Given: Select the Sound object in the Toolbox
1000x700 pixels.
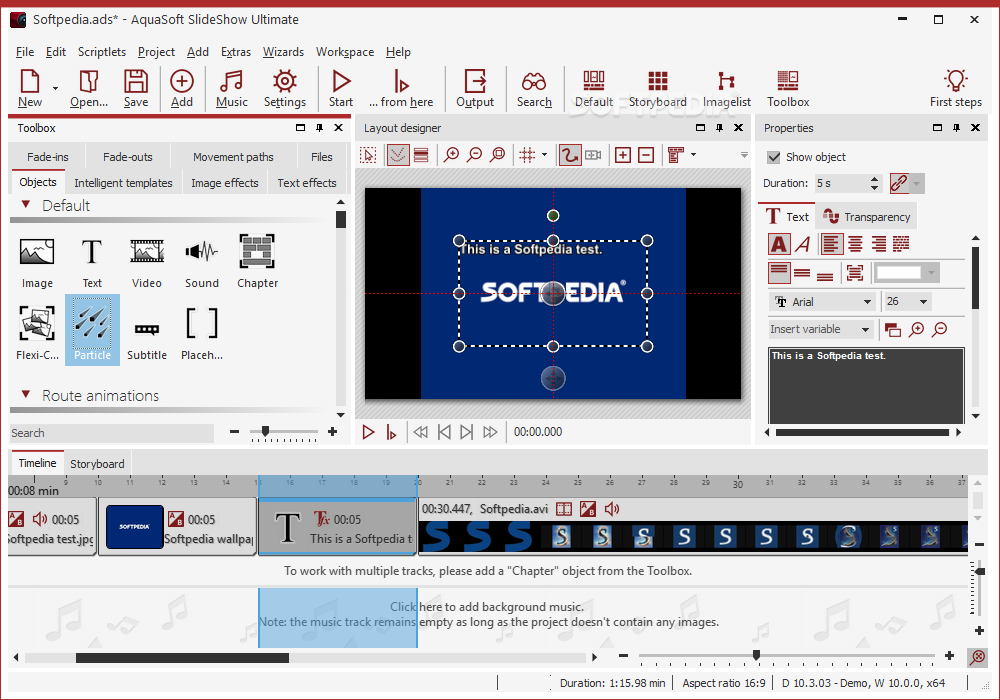Looking at the screenshot, I should pos(202,262).
